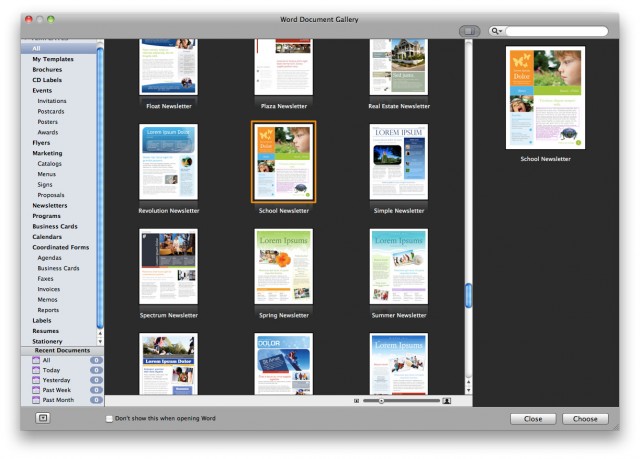Screen dimensions: 640x459
Task: Click calendar icon next to Past Month
Action: pyautogui.click(x=36, y=400)
